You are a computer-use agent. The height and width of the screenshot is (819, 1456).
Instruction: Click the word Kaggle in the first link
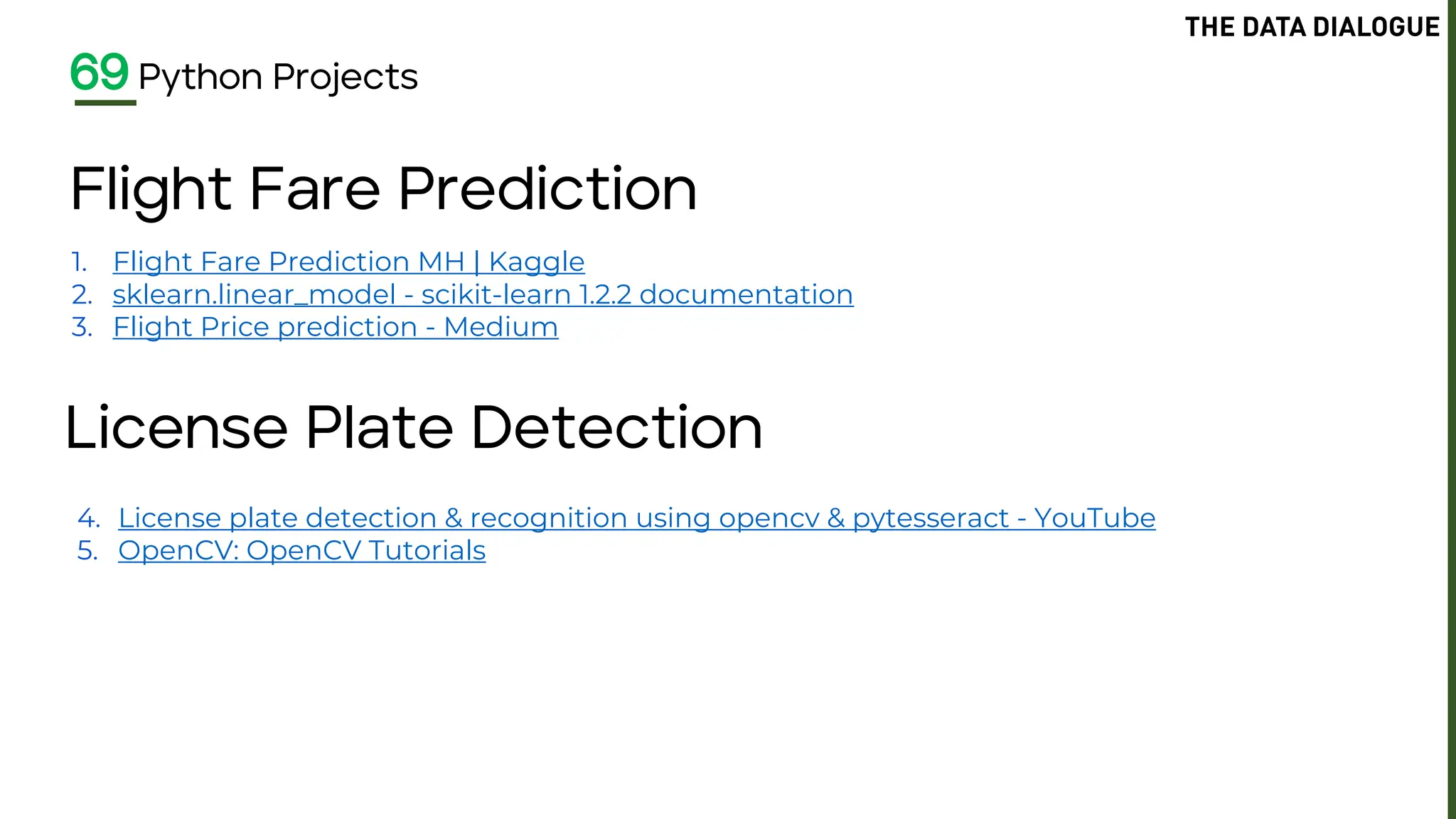(x=537, y=262)
